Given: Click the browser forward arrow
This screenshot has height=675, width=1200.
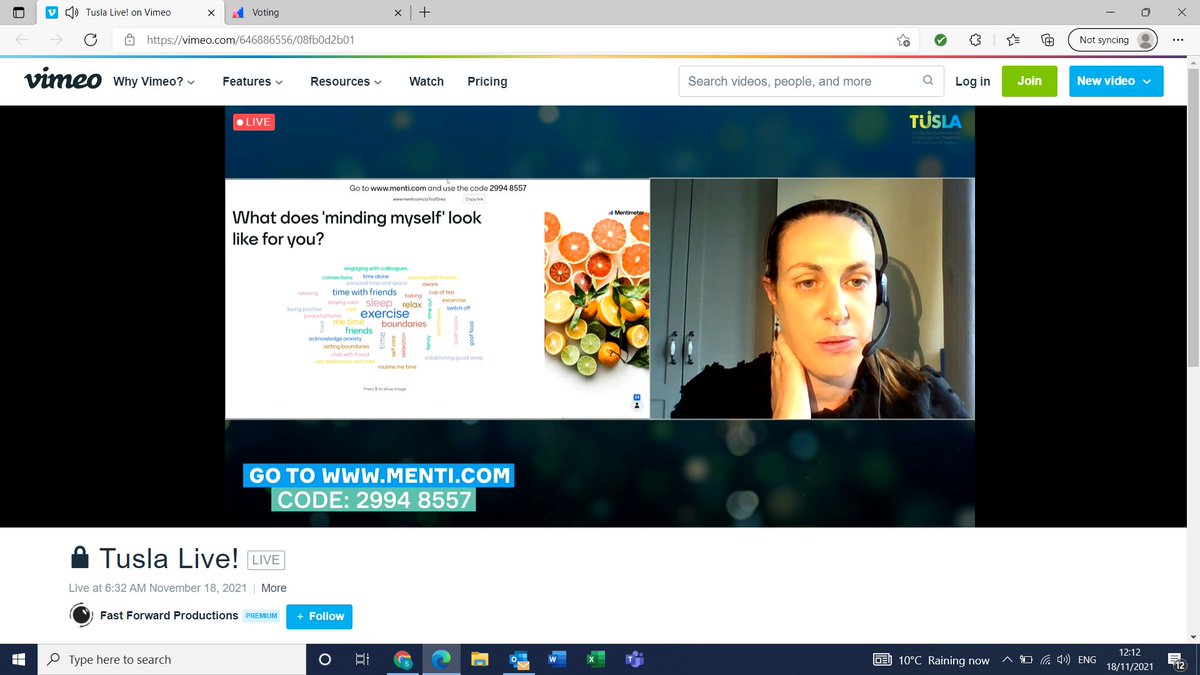Looking at the screenshot, I should click(x=56, y=40).
